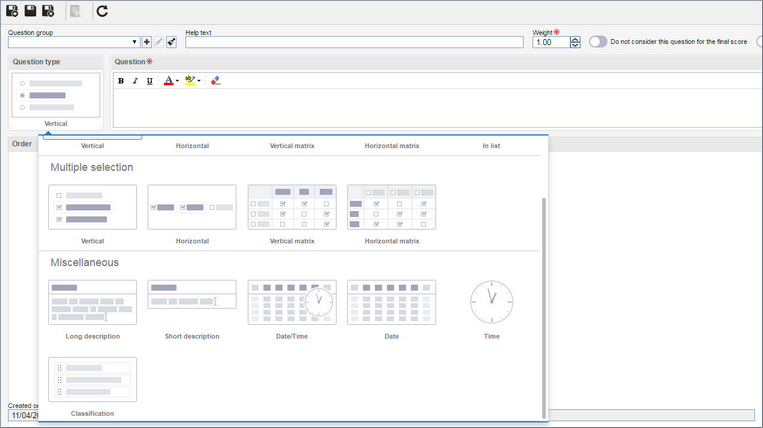Image resolution: width=763 pixels, height=428 pixels.
Task: Select the Date question type calendar
Action: [x=392, y=302]
